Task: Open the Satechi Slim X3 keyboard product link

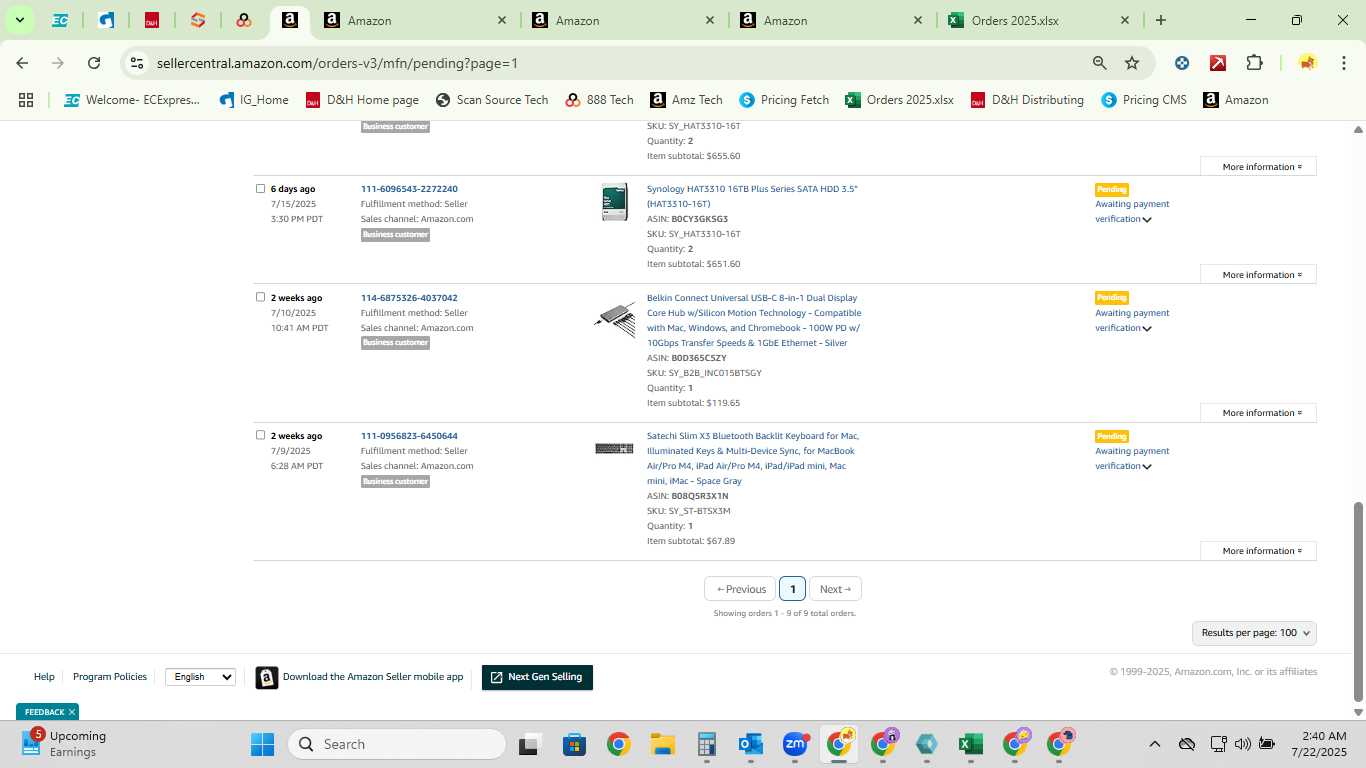Action: coord(753,458)
